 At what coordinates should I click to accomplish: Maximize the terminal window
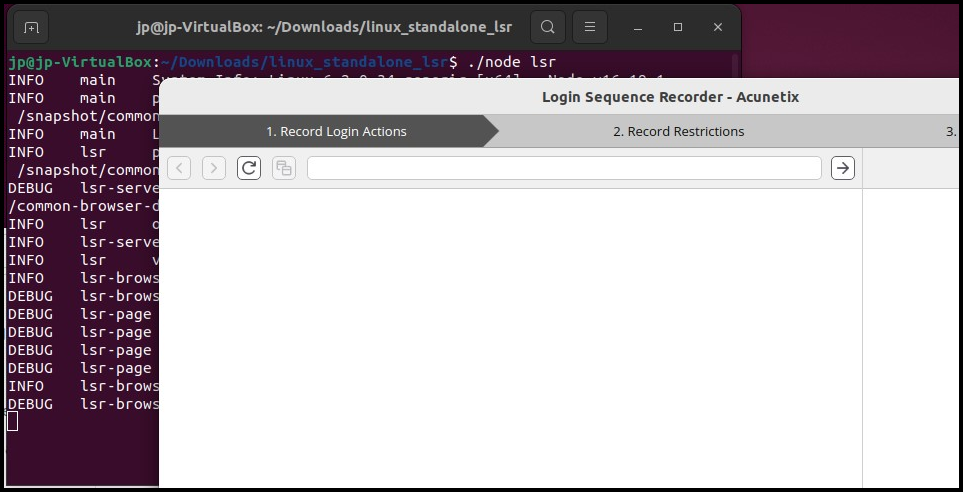[678, 28]
